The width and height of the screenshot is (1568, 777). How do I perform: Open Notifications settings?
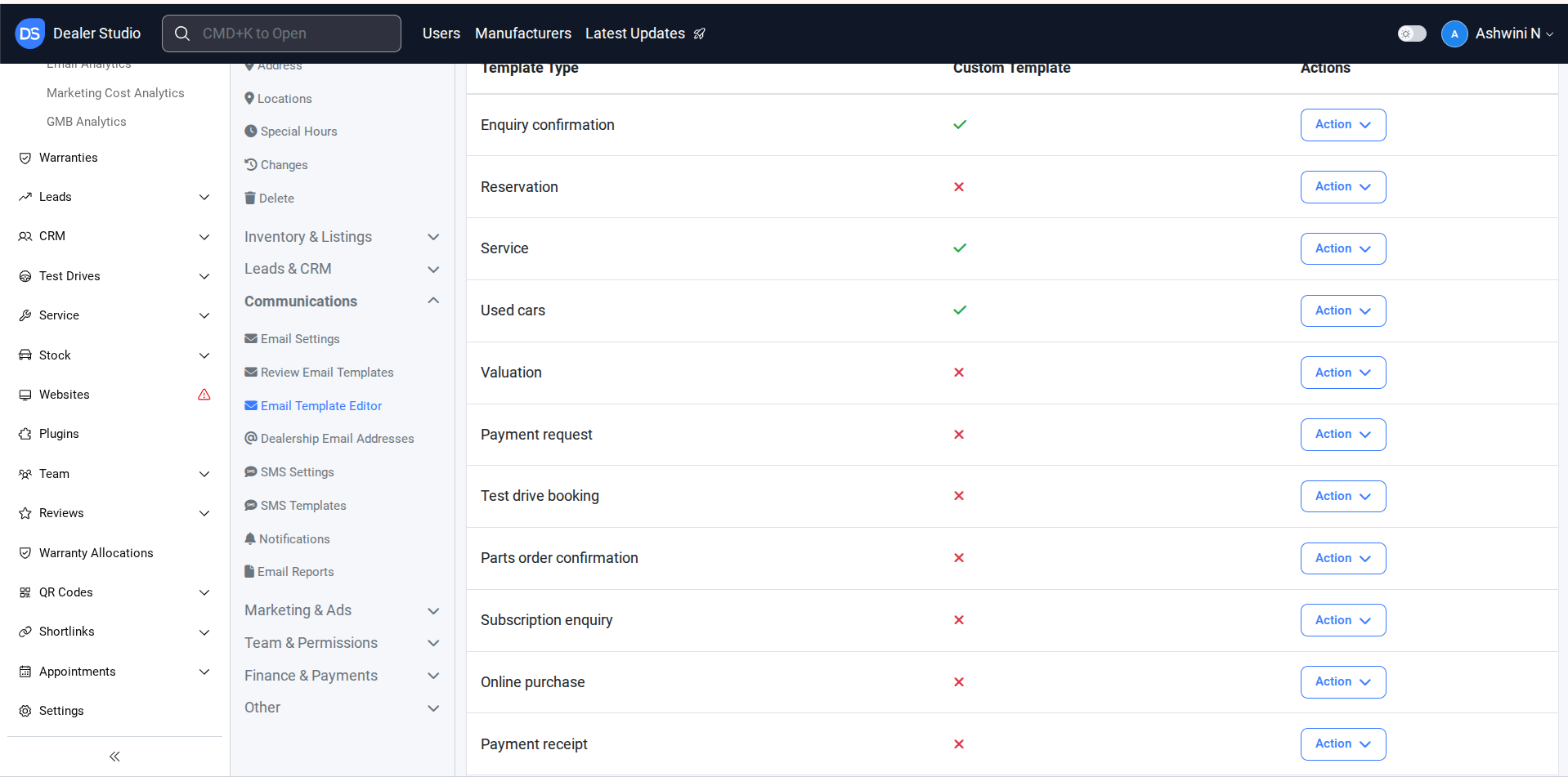287,539
